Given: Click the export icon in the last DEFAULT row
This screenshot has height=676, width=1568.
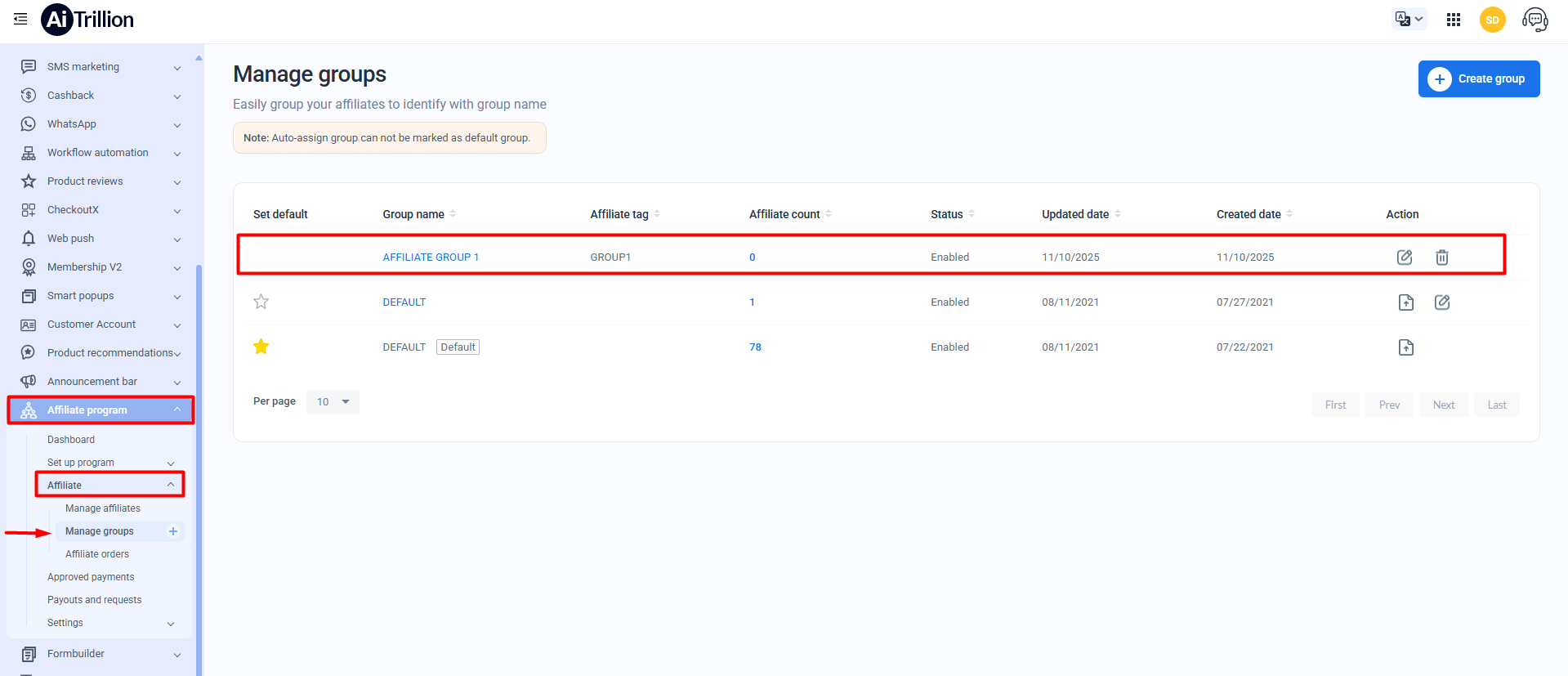Looking at the screenshot, I should tap(1405, 347).
